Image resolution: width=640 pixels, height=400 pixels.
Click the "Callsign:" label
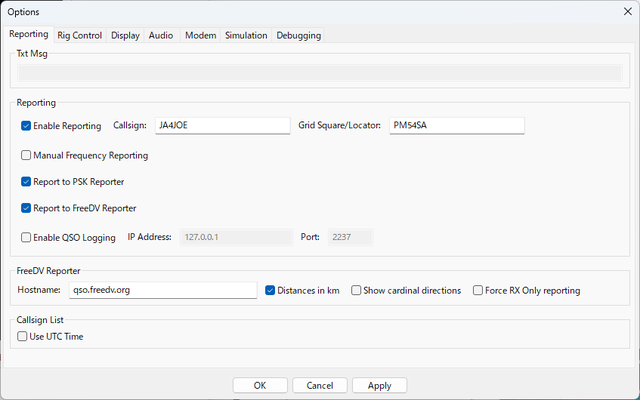130,125
